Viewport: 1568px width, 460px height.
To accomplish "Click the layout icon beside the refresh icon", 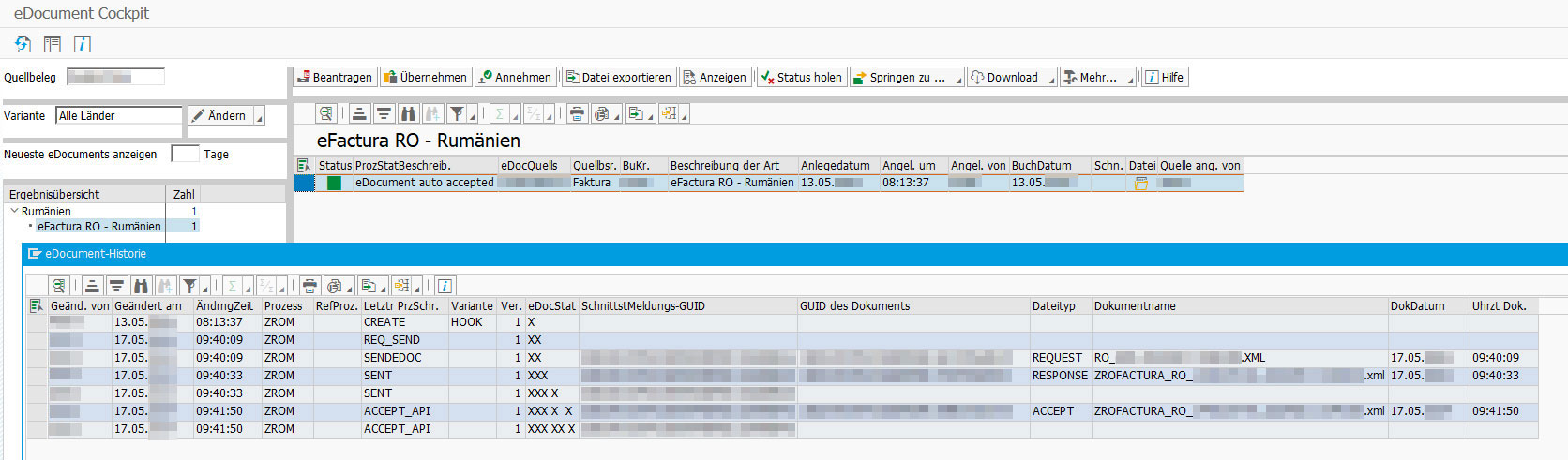I will click(x=53, y=44).
